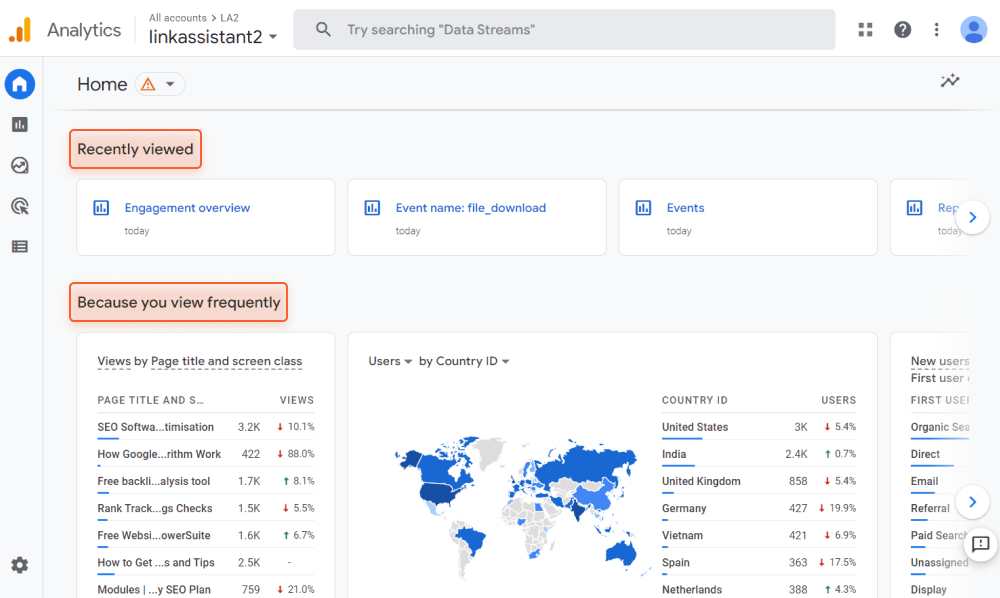Select United States in country list
The height and width of the screenshot is (598, 1000).
pyautogui.click(x=759, y=427)
